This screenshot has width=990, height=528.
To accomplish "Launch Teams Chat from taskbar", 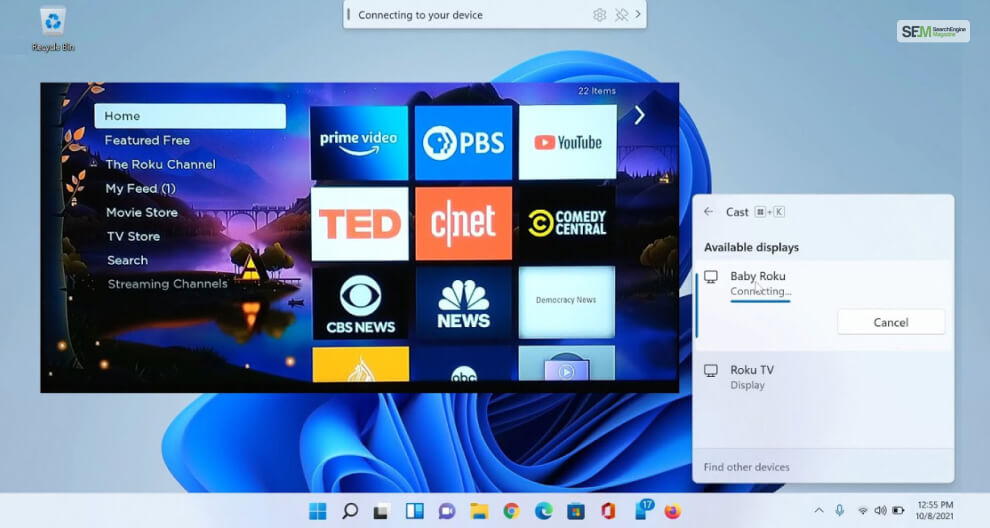I will pos(447,511).
